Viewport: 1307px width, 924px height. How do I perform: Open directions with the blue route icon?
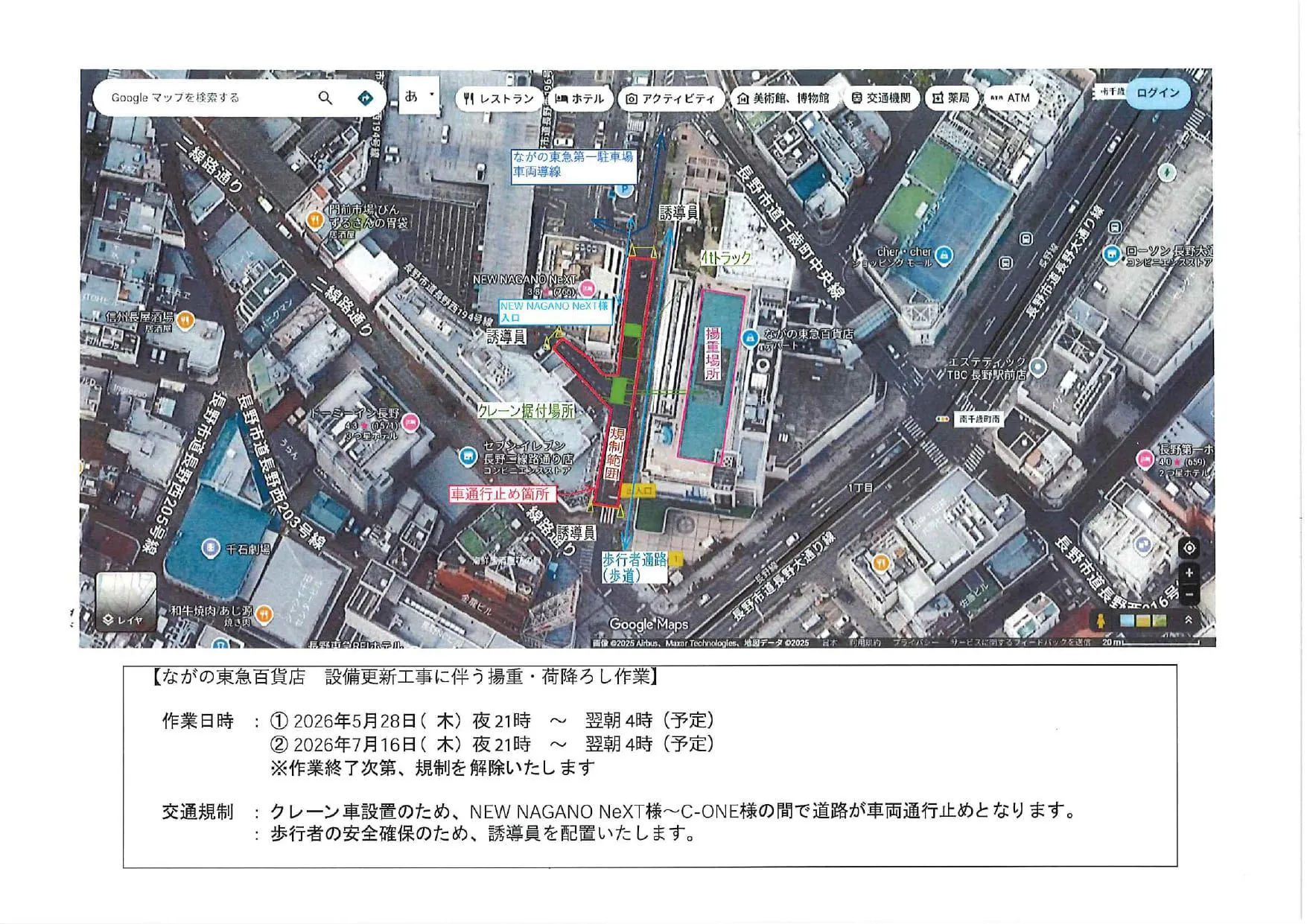(365, 98)
